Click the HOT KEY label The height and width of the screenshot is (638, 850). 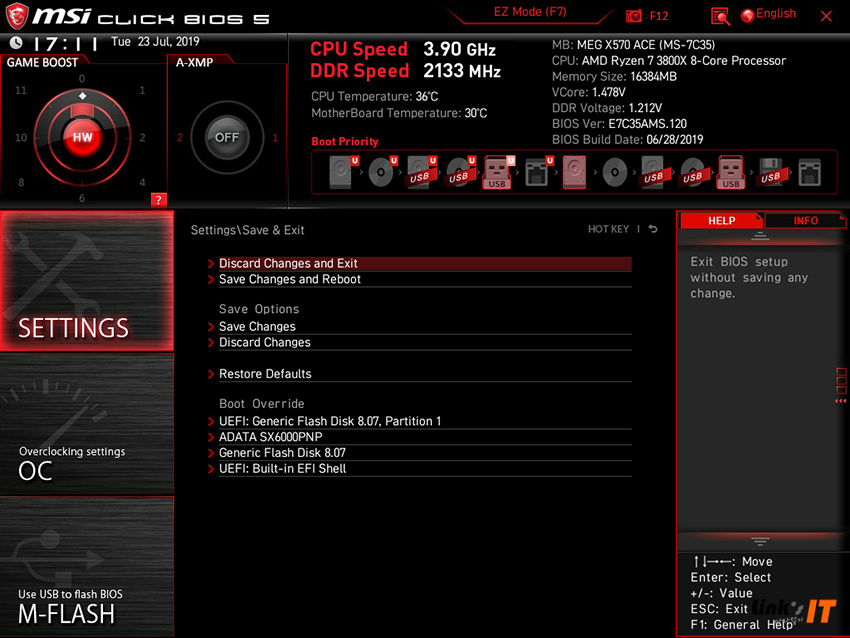[x=608, y=229]
